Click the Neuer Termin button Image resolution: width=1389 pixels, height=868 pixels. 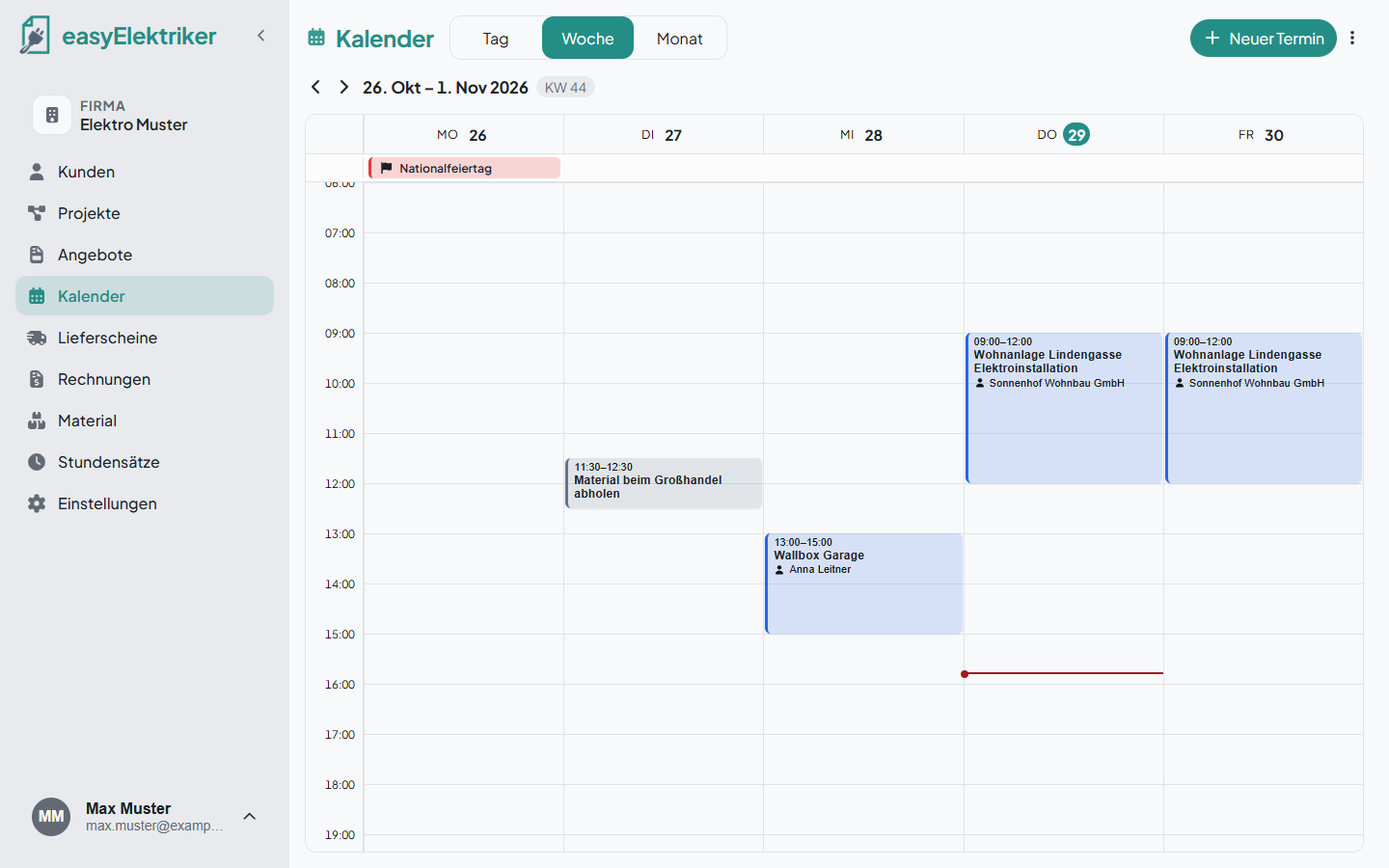(x=1264, y=39)
